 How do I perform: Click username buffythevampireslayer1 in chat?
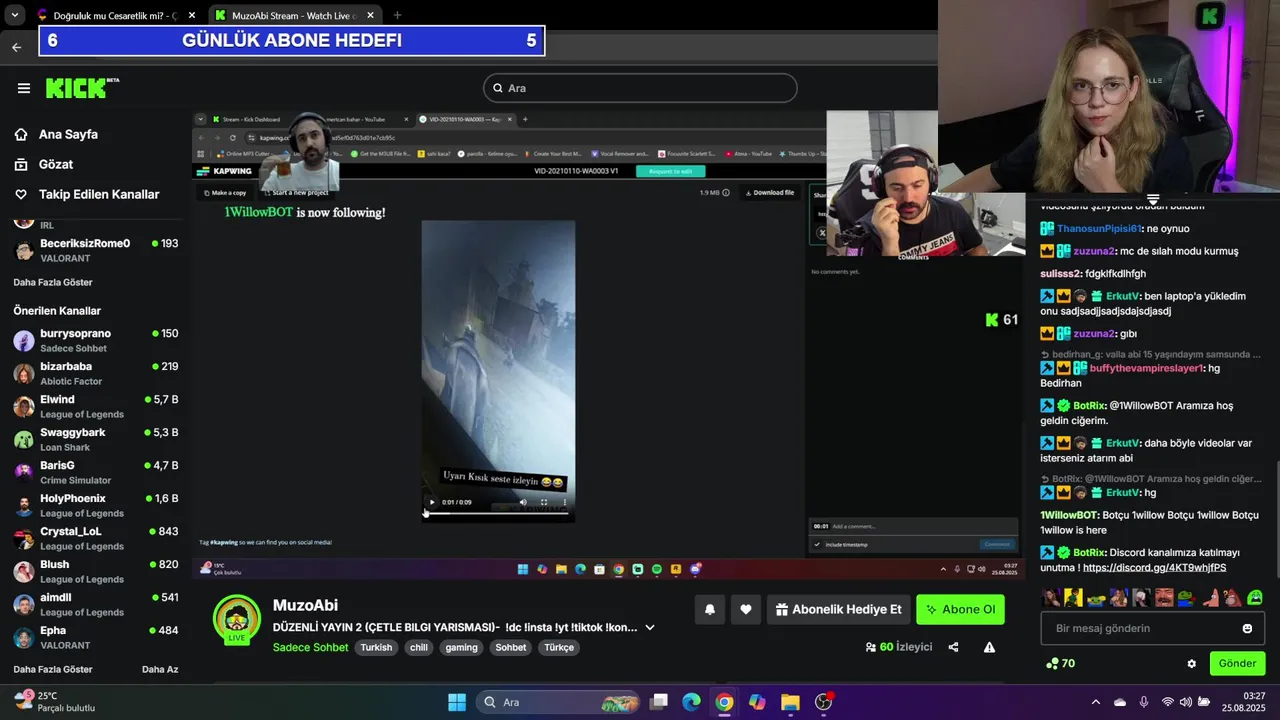click(1147, 368)
